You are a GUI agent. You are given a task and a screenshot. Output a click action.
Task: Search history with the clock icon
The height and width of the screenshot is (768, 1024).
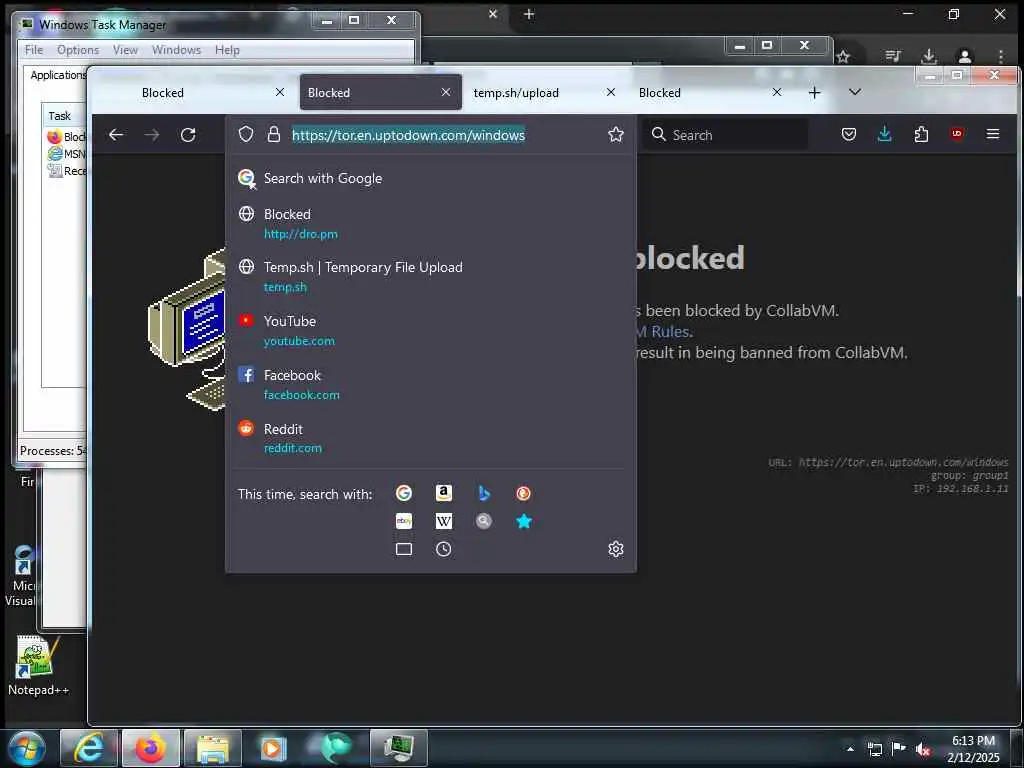[443, 549]
